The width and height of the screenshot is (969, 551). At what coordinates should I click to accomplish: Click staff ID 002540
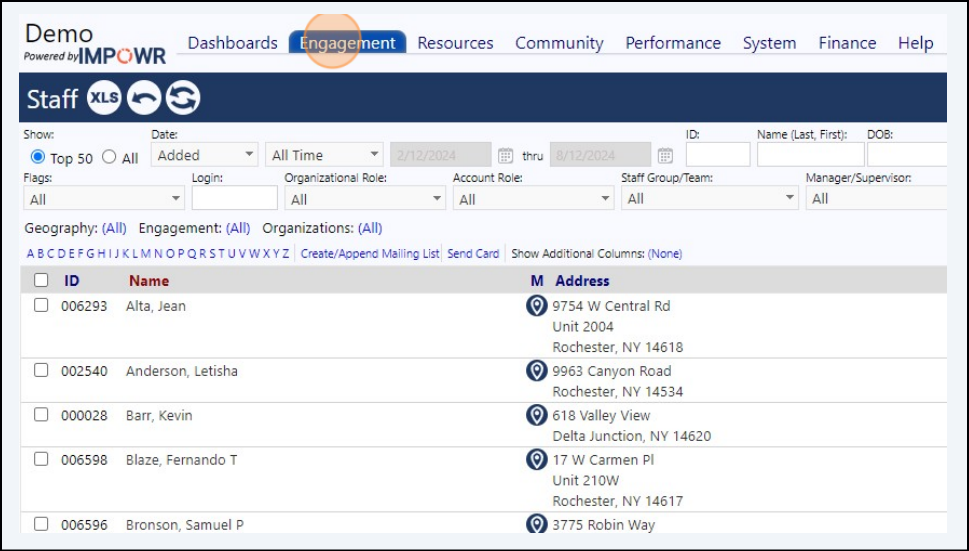point(84,371)
